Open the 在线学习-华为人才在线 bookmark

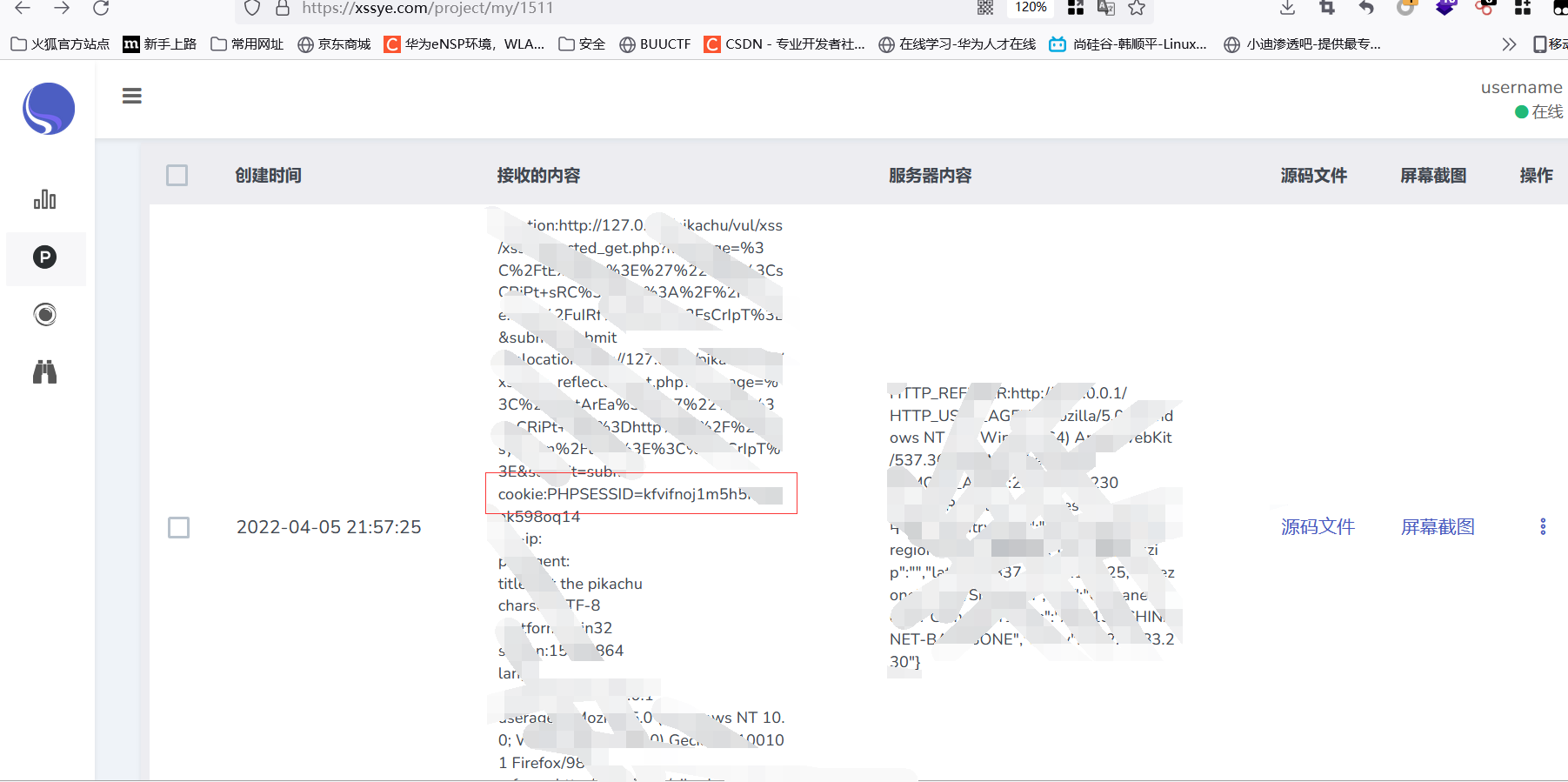(957, 44)
